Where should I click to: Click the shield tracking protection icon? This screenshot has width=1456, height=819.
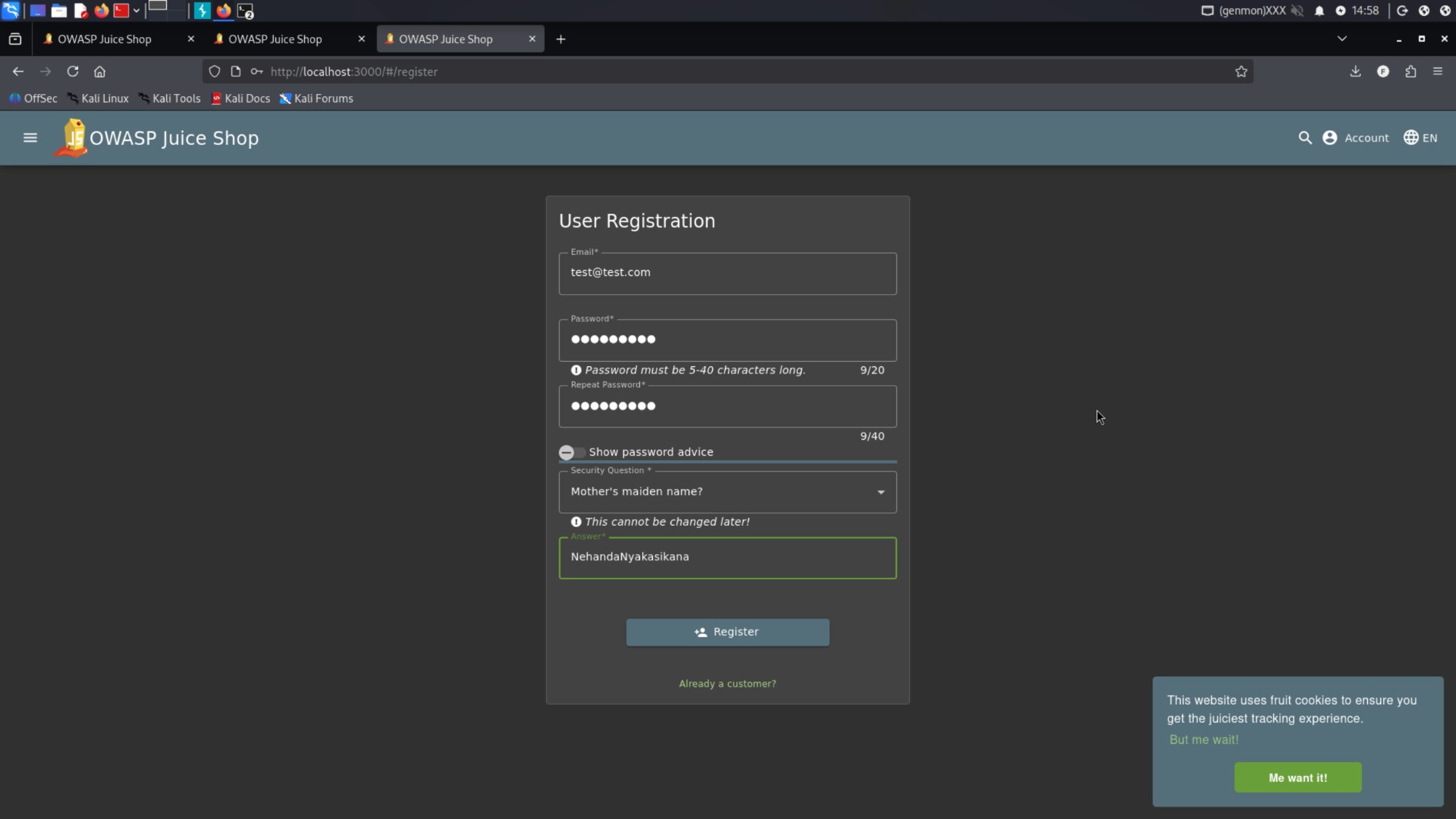(x=214, y=71)
